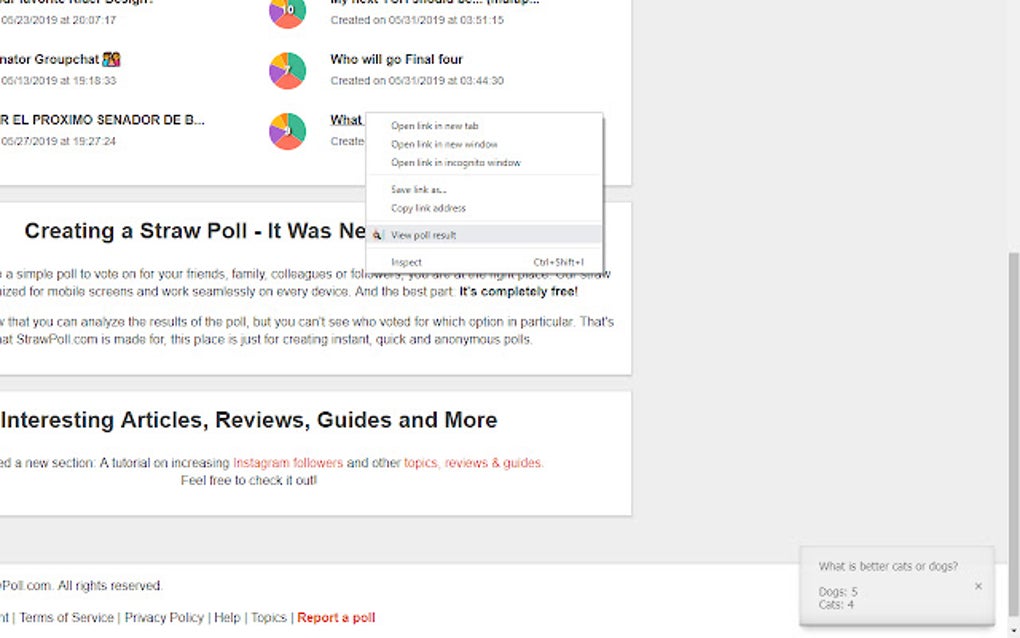This screenshot has width=1020, height=638.
Task: Open the Privacy Policy page
Action: (x=164, y=617)
